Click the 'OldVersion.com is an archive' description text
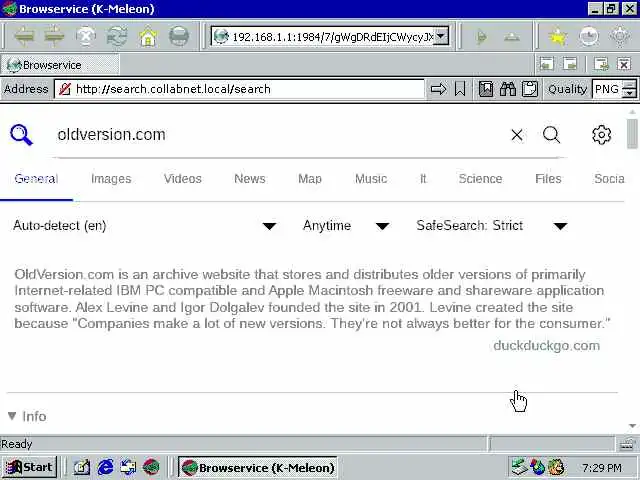This screenshot has height=480, width=640. pos(312,299)
